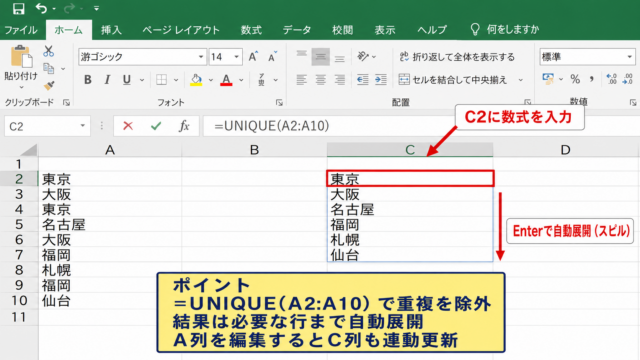The height and width of the screenshot is (360, 640).
Task: Select bottom vertical alignment
Action: tap(340, 57)
